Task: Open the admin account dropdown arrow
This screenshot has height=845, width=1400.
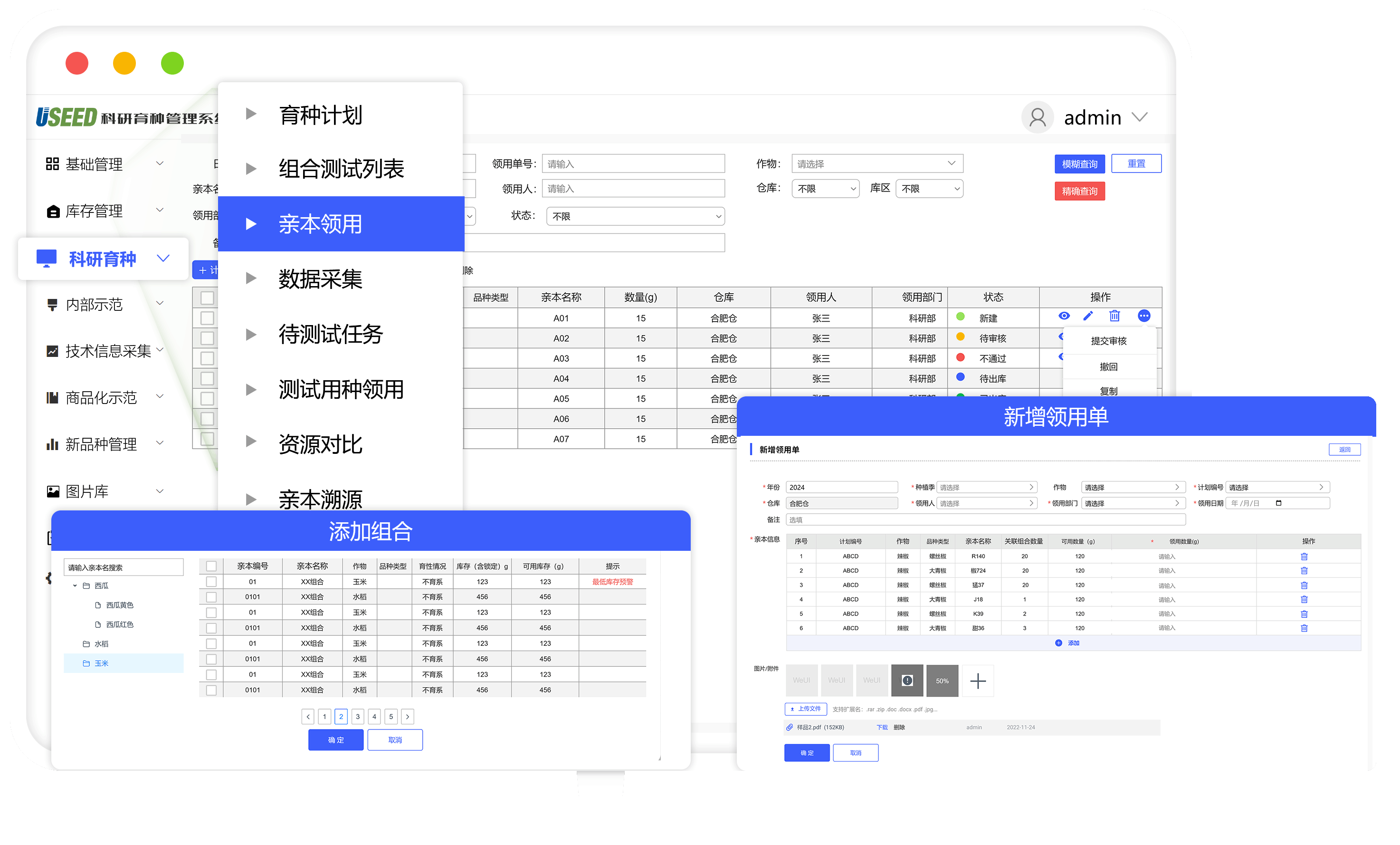Action: point(1139,117)
